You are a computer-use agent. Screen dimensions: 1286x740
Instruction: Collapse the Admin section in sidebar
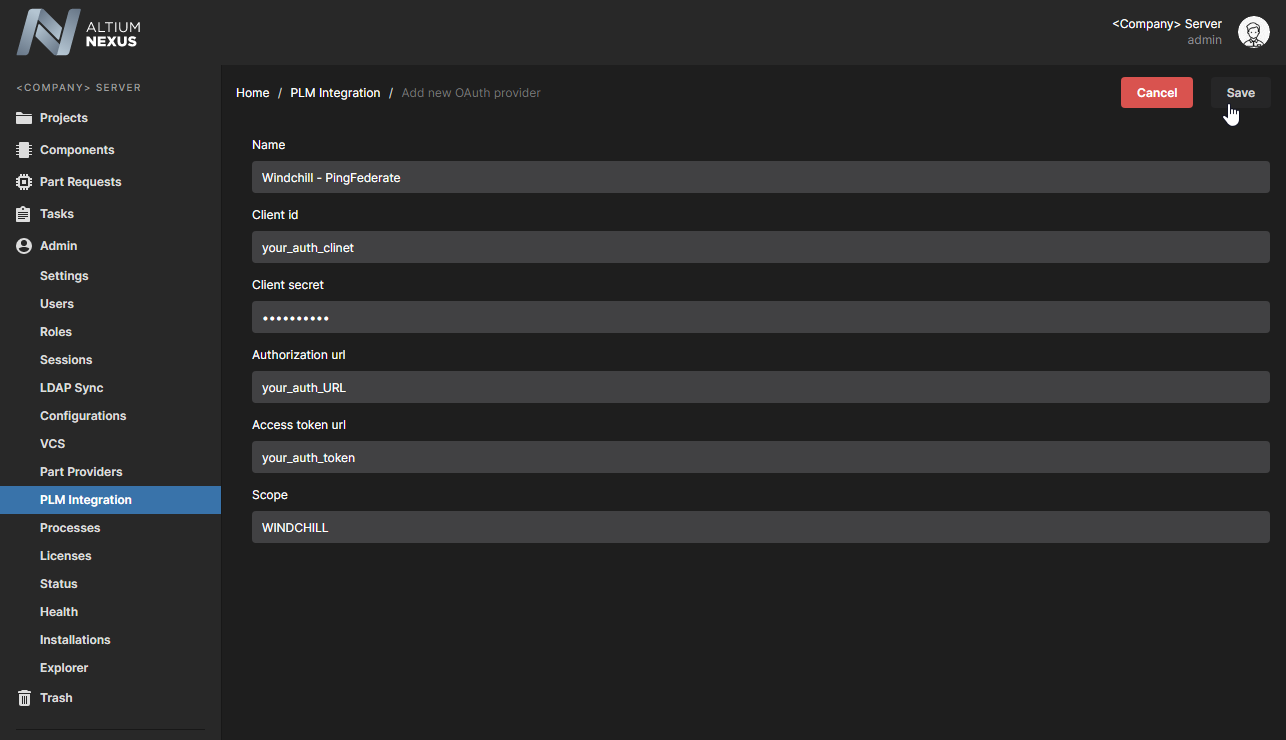pyautogui.click(x=58, y=246)
